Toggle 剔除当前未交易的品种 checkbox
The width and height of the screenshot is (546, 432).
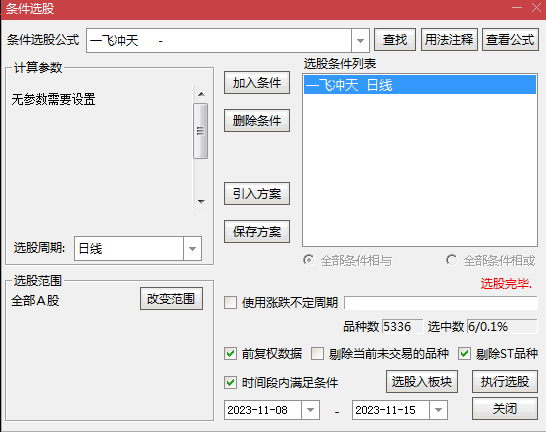[317, 354]
